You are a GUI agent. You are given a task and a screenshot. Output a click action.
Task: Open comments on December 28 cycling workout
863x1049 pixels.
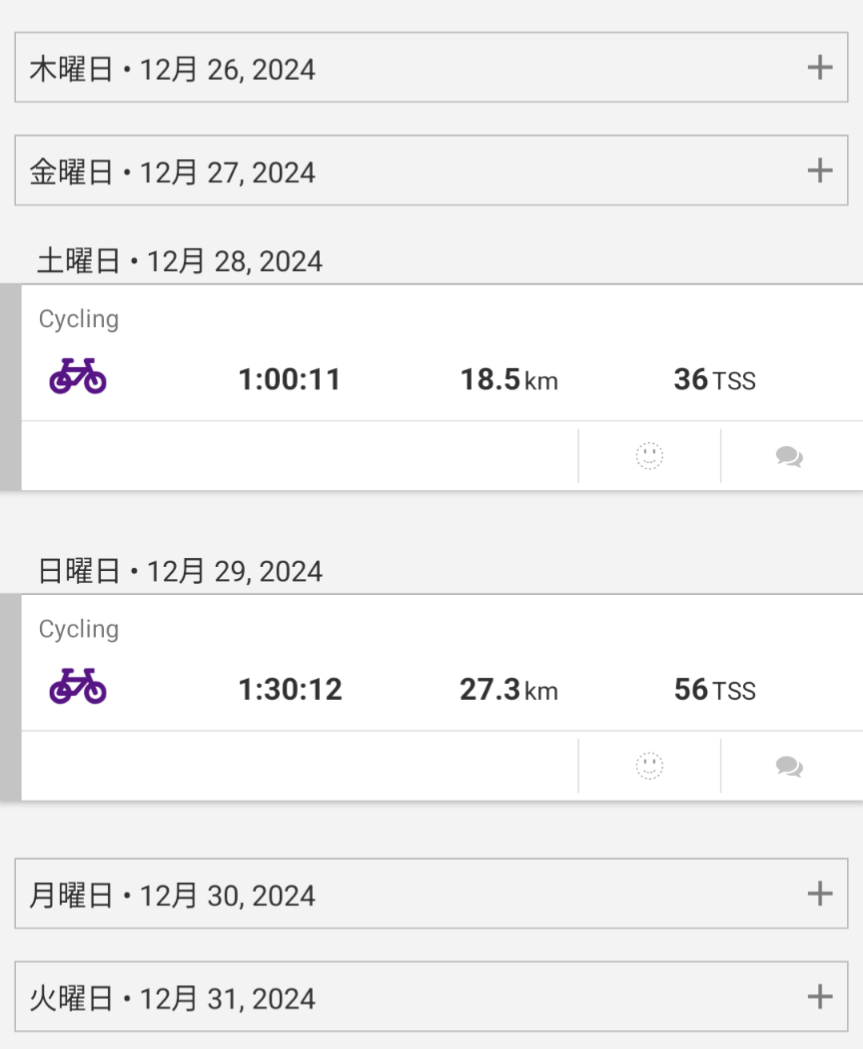tap(789, 457)
